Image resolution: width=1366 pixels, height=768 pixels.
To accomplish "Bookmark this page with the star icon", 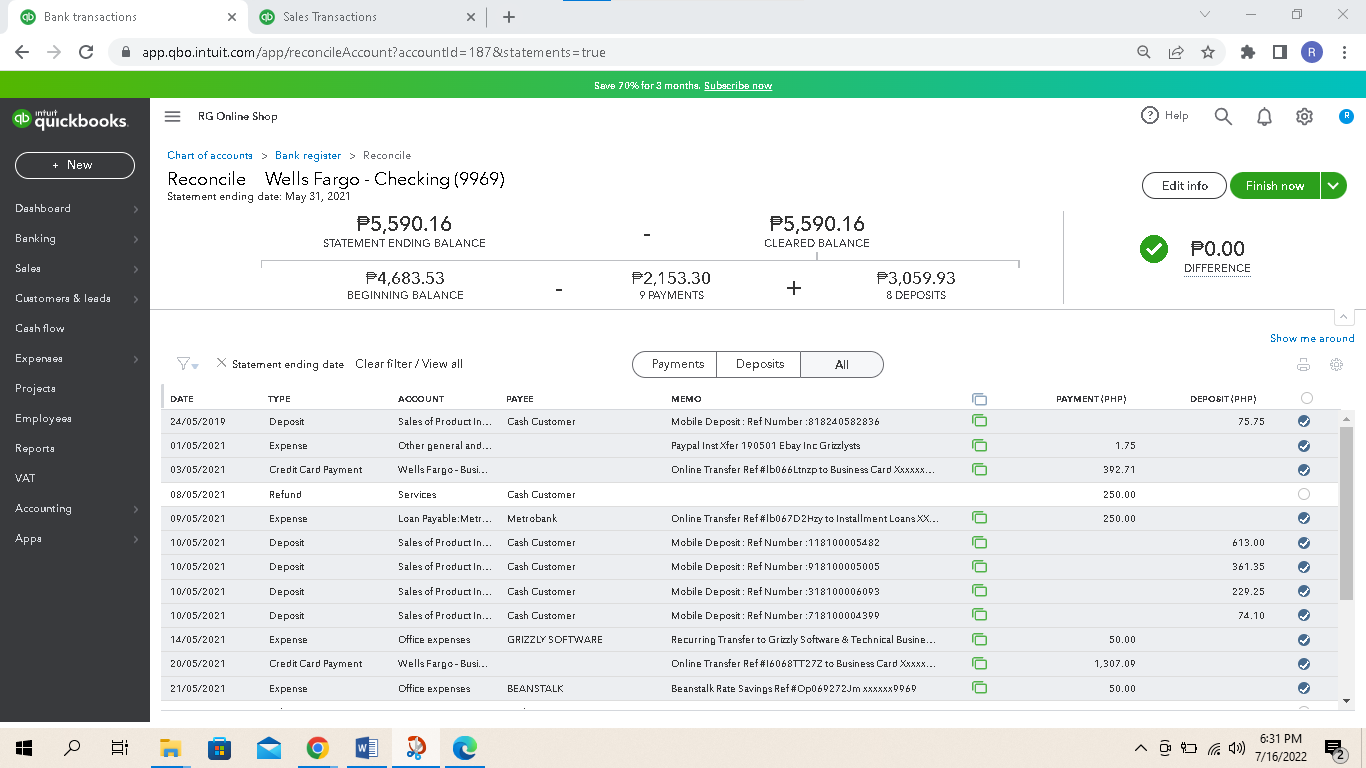I will pos(1208,52).
